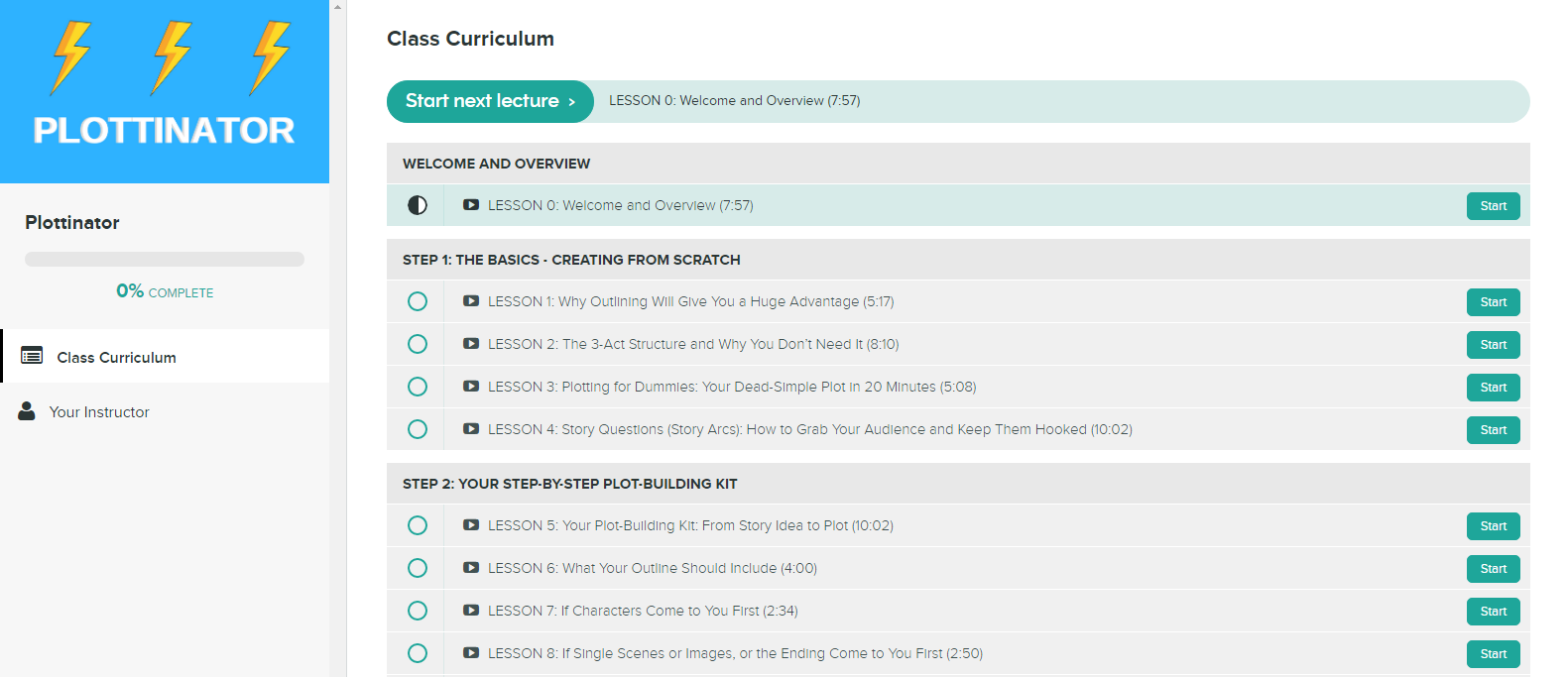
Task: Open LESSON 8: If Single Scenes title link
Action: pos(735,653)
